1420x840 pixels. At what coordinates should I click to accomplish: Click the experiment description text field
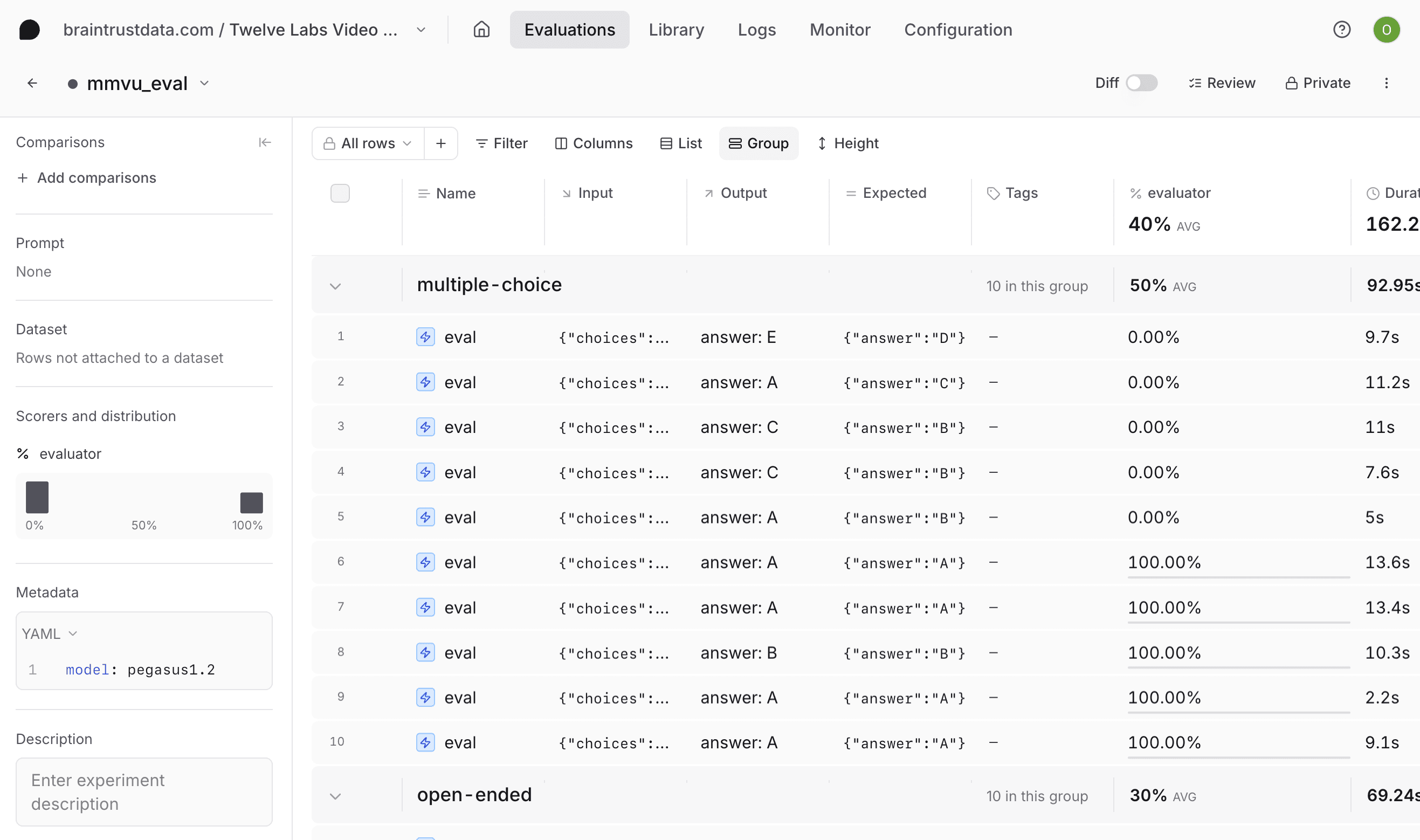(144, 791)
